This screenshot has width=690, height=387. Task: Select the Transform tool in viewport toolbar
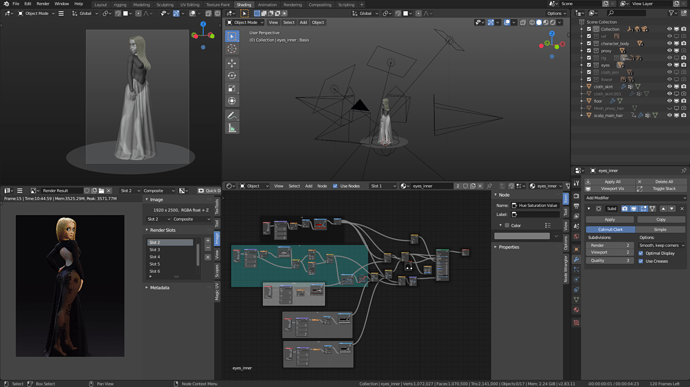(x=232, y=101)
